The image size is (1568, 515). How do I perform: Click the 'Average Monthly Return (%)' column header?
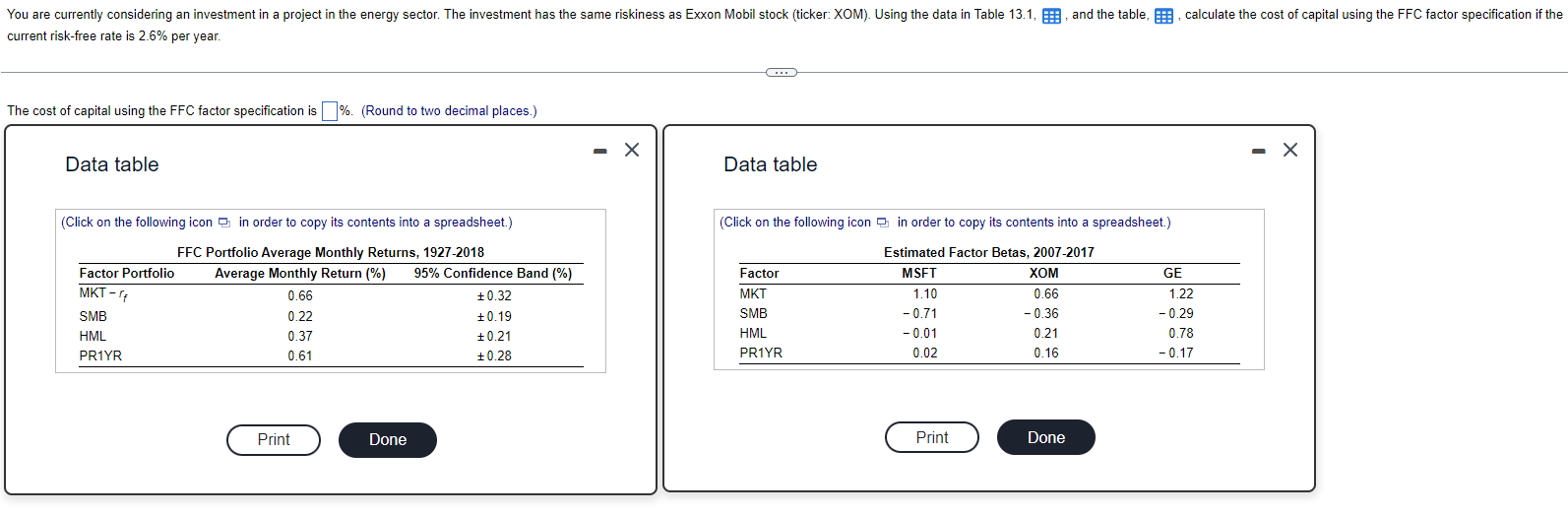300,273
